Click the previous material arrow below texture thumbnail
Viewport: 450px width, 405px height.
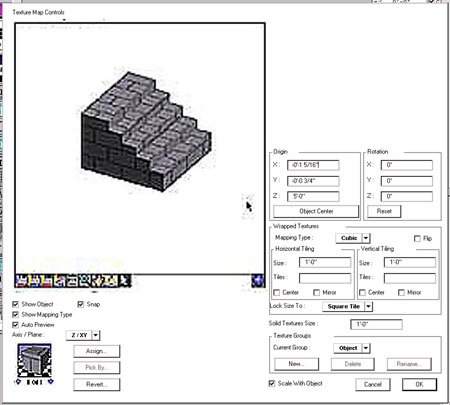click(x=18, y=382)
